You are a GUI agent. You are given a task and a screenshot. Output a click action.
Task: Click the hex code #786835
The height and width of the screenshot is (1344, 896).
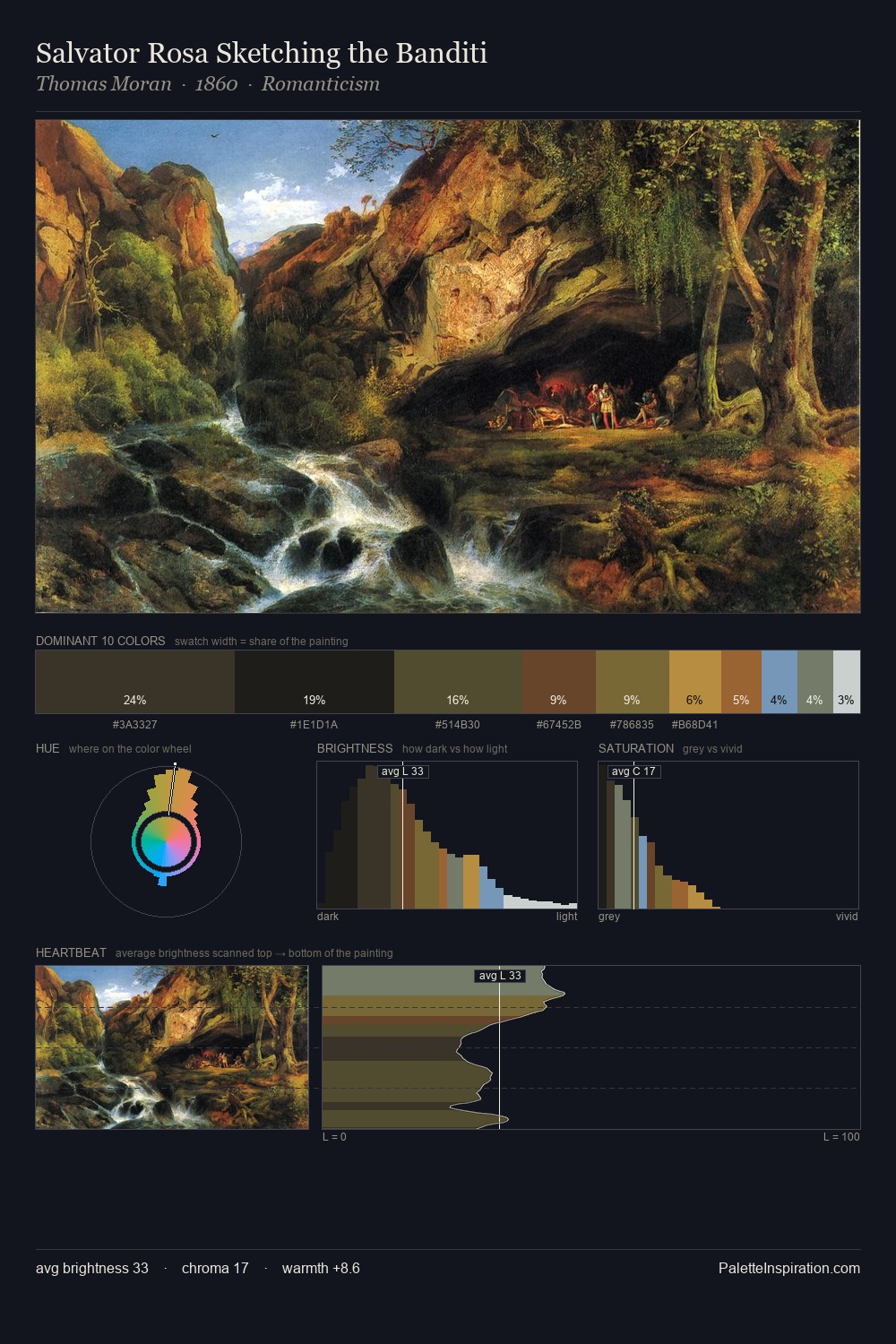click(x=632, y=724)
